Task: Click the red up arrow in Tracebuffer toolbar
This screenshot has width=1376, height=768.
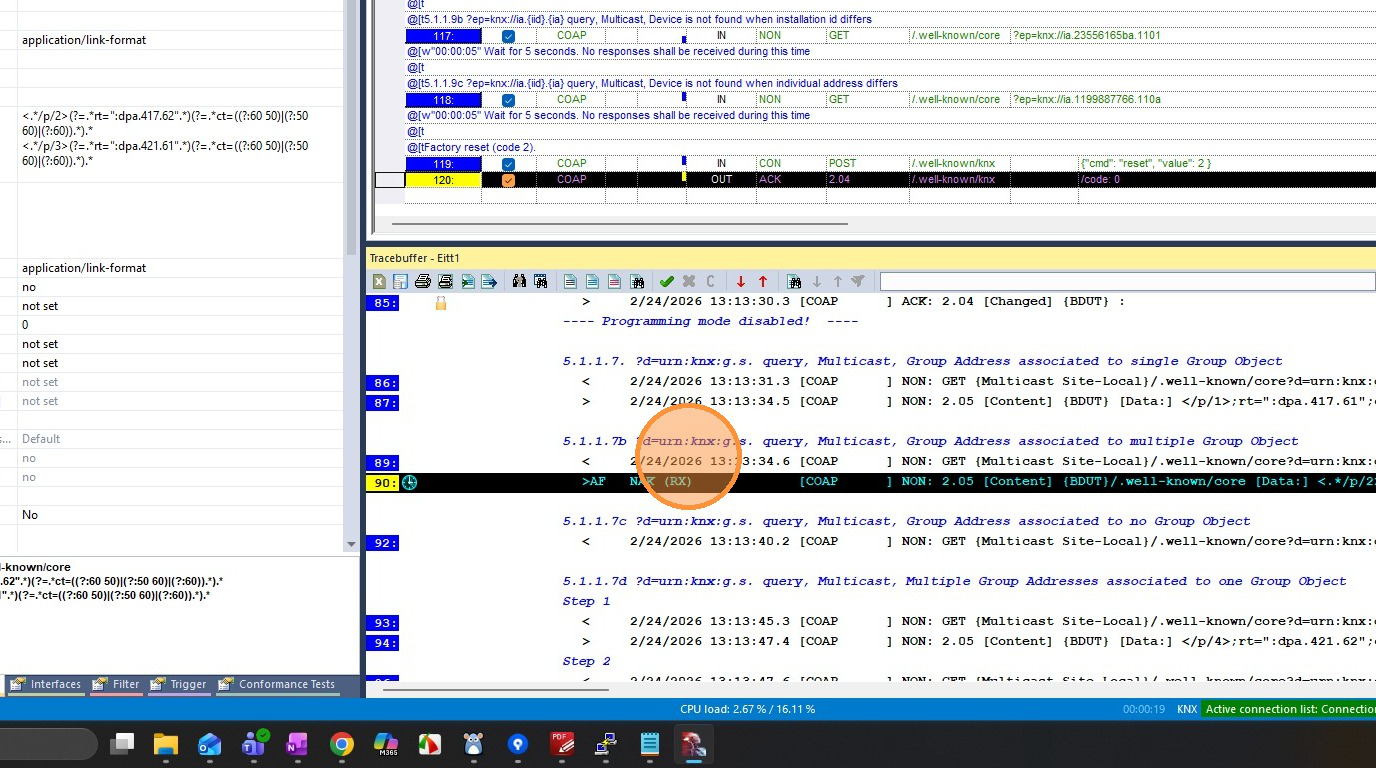Action: click(x=763, y=282)
